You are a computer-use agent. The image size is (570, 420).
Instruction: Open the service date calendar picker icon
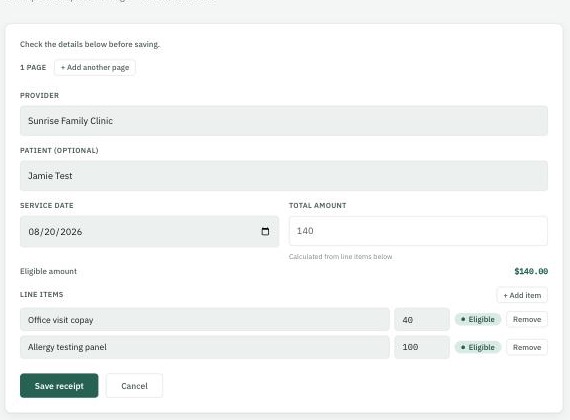(265, 232)
